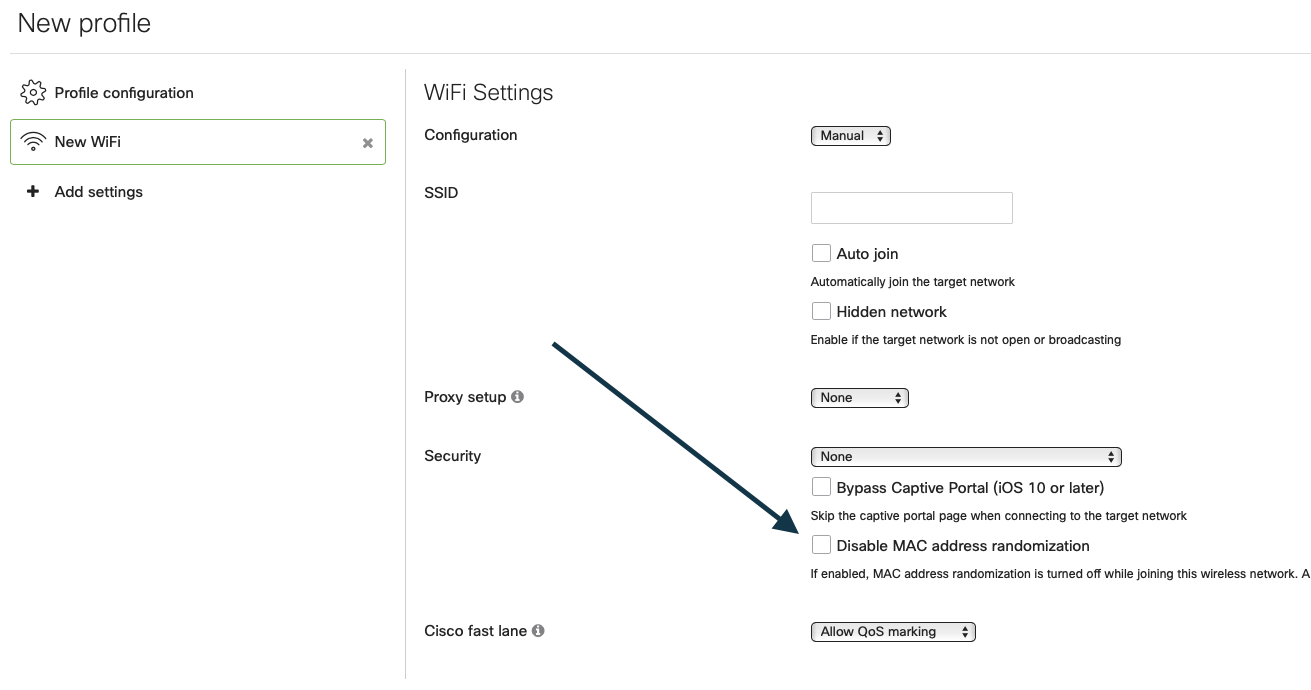Click the New profile page title
The width and height of the screenshot is (1311, 690).
84,23
